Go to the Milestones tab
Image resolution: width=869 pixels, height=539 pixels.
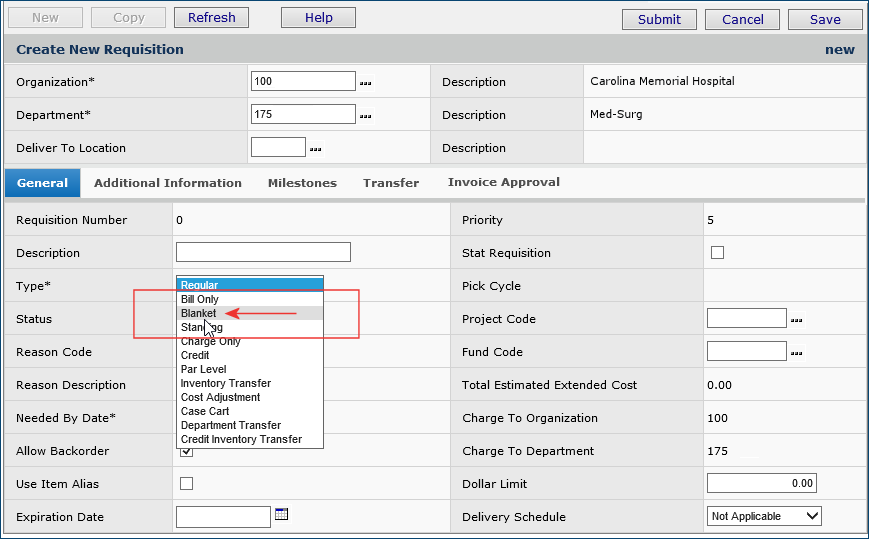[x=302, y=183]
